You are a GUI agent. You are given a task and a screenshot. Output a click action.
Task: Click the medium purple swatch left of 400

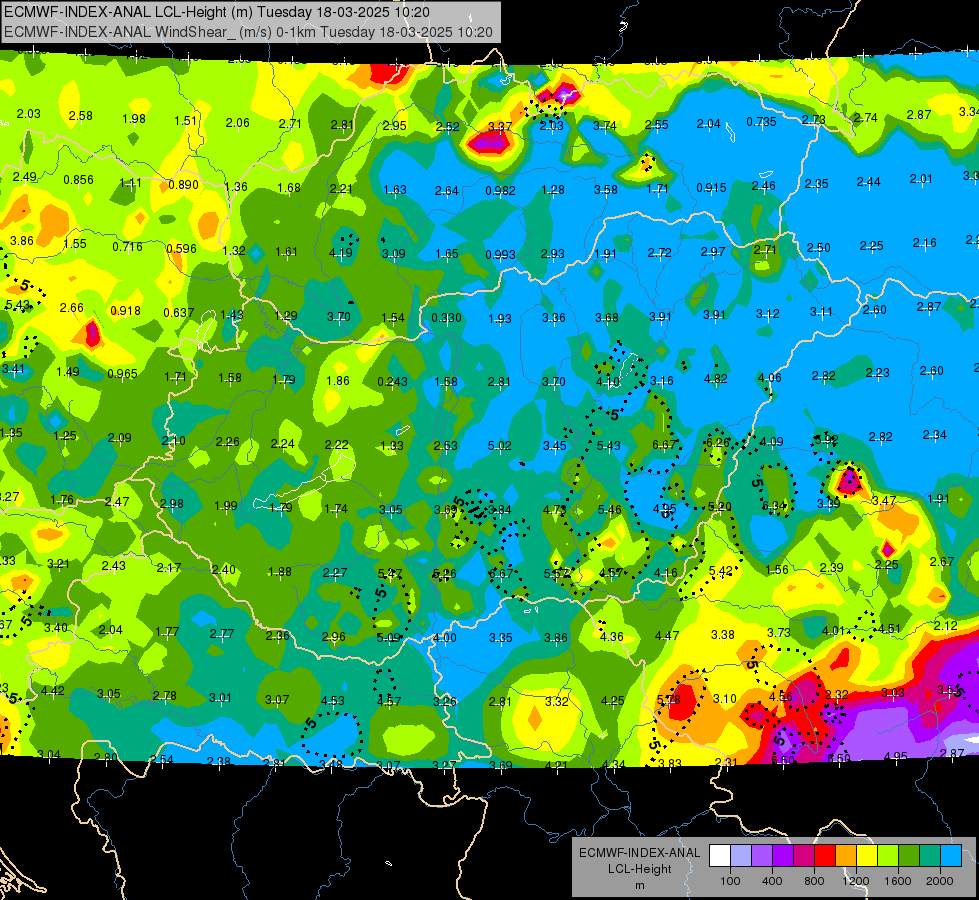click(762, 856)
